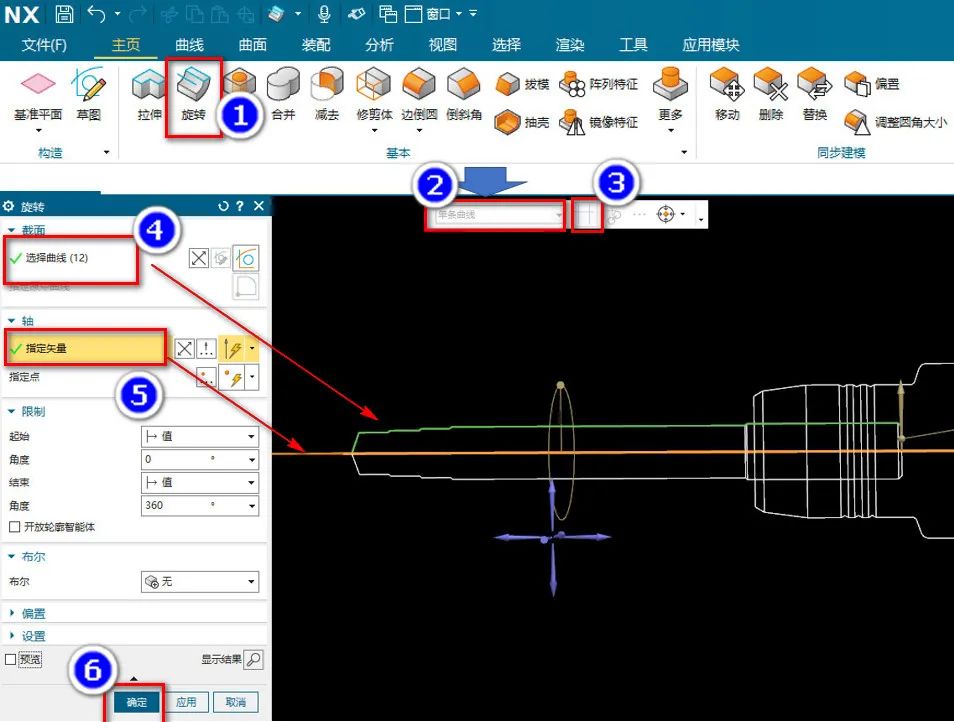
Task: Click the Cancel (取消) button
Action: coord(236,702)
